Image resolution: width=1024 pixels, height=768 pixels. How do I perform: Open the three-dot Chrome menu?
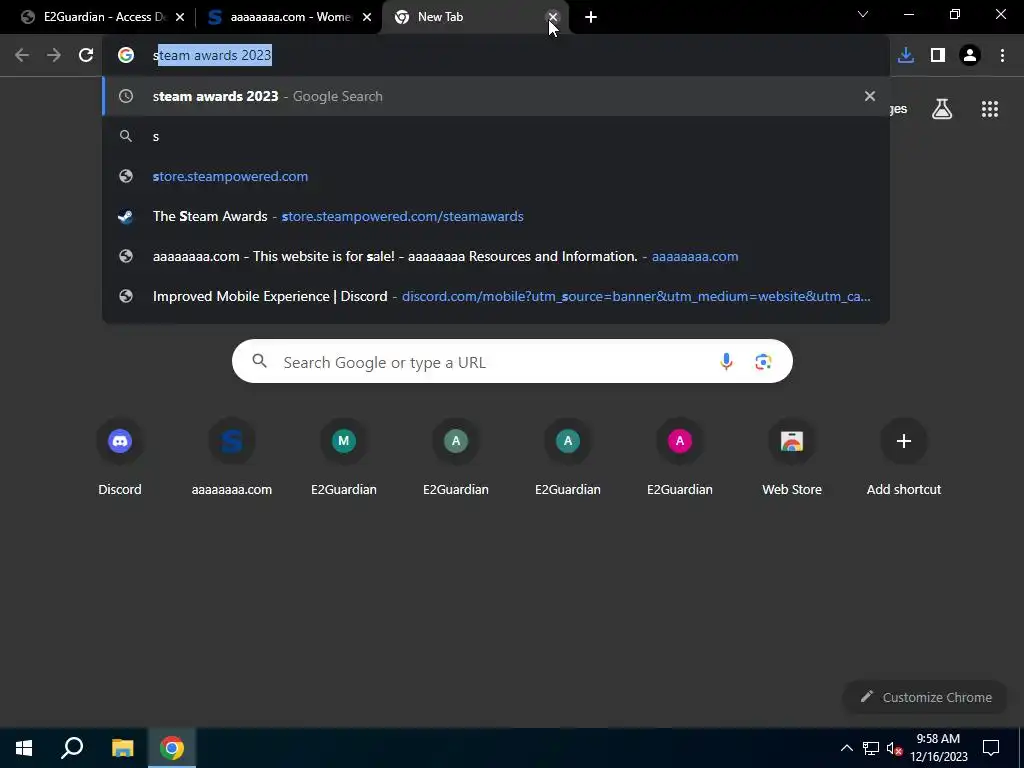click(1002, 56)
